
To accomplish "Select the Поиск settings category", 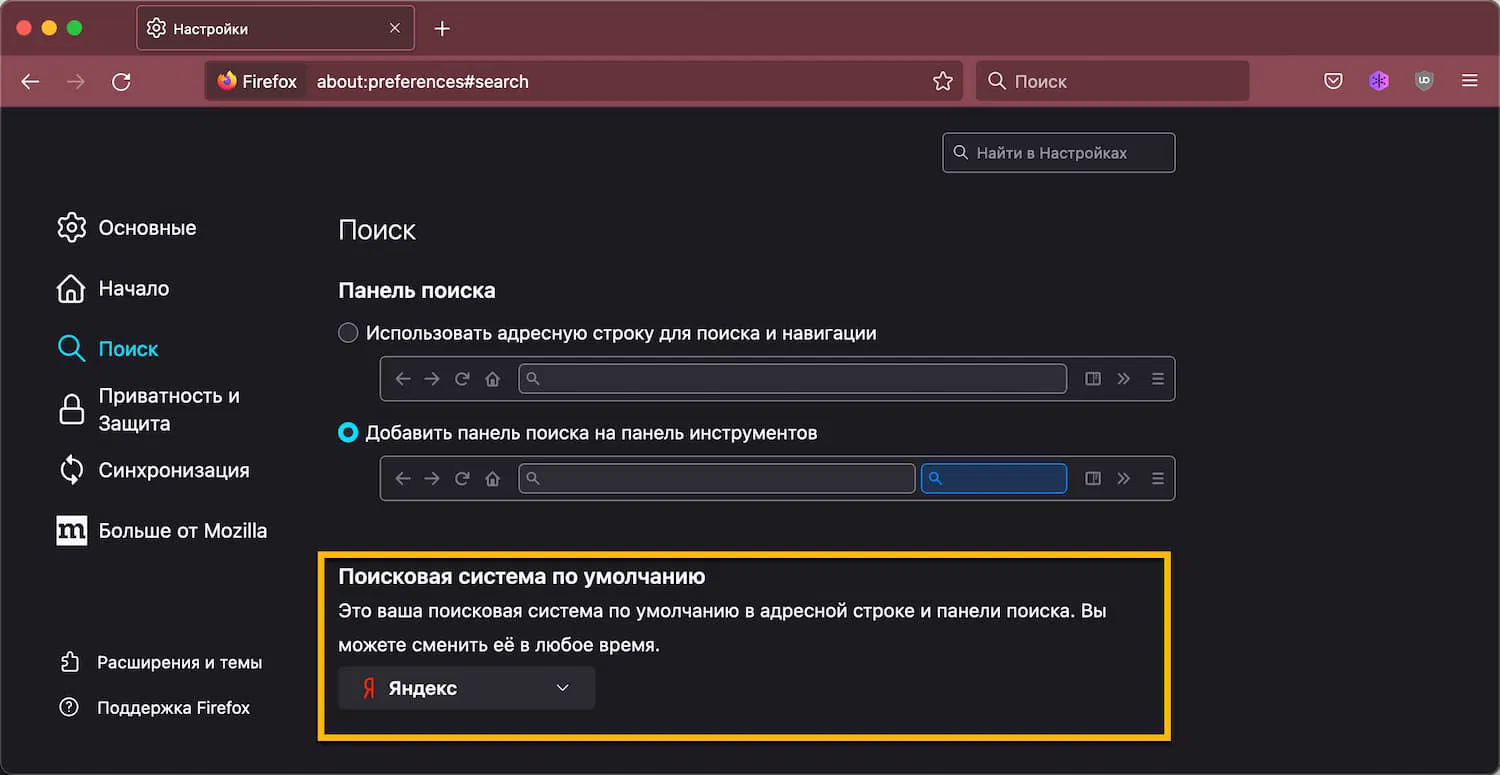I will coord(108,349).
